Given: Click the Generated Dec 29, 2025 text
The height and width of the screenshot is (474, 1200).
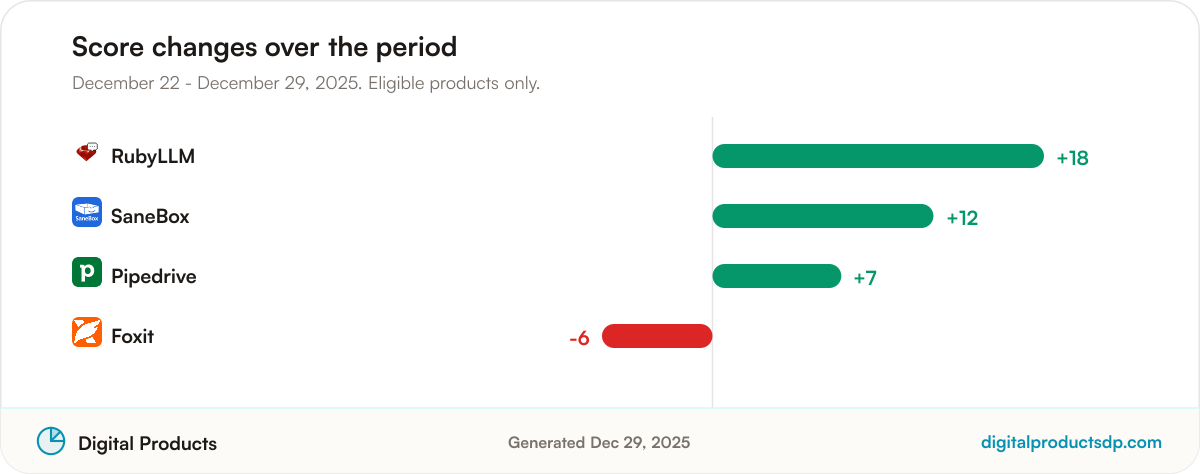Looking at the screenshot, I should tap(599, 442).
